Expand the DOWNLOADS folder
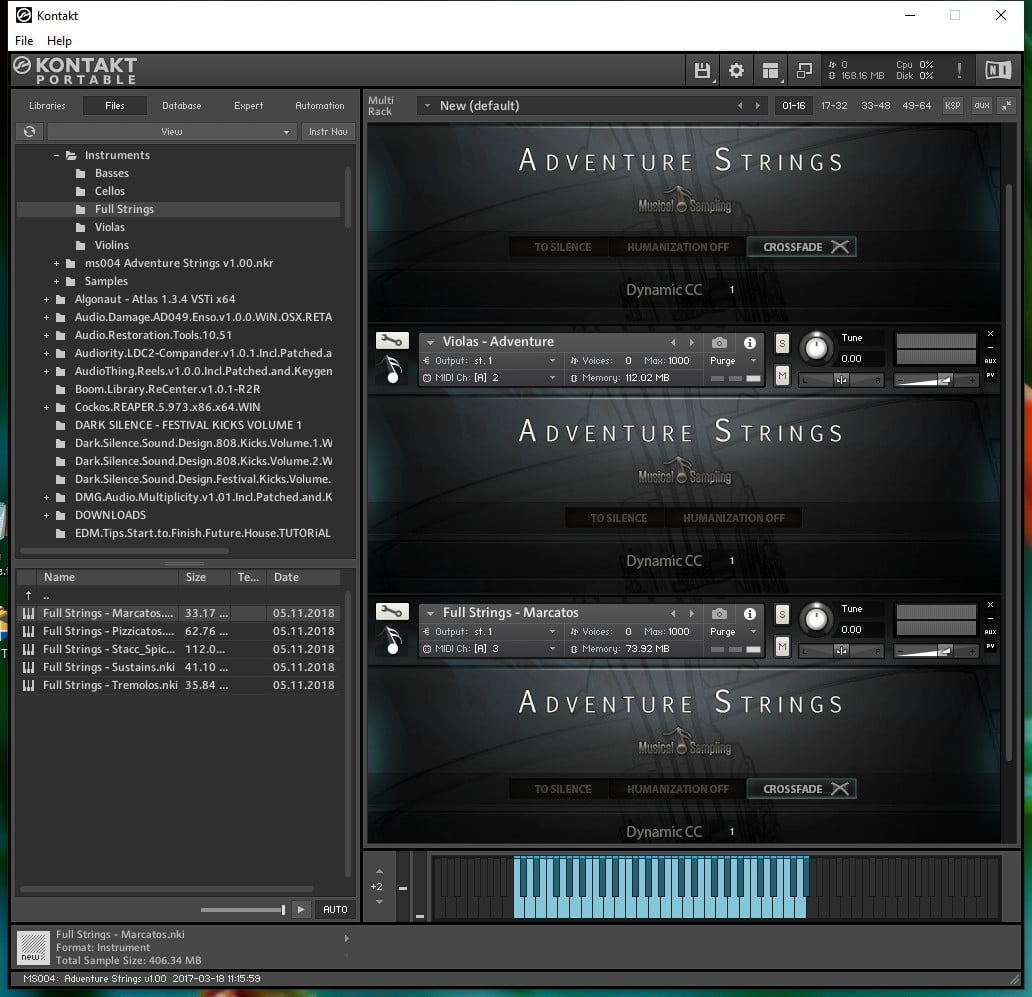This screenshot has height=997, width=1032. click(46, 515)
